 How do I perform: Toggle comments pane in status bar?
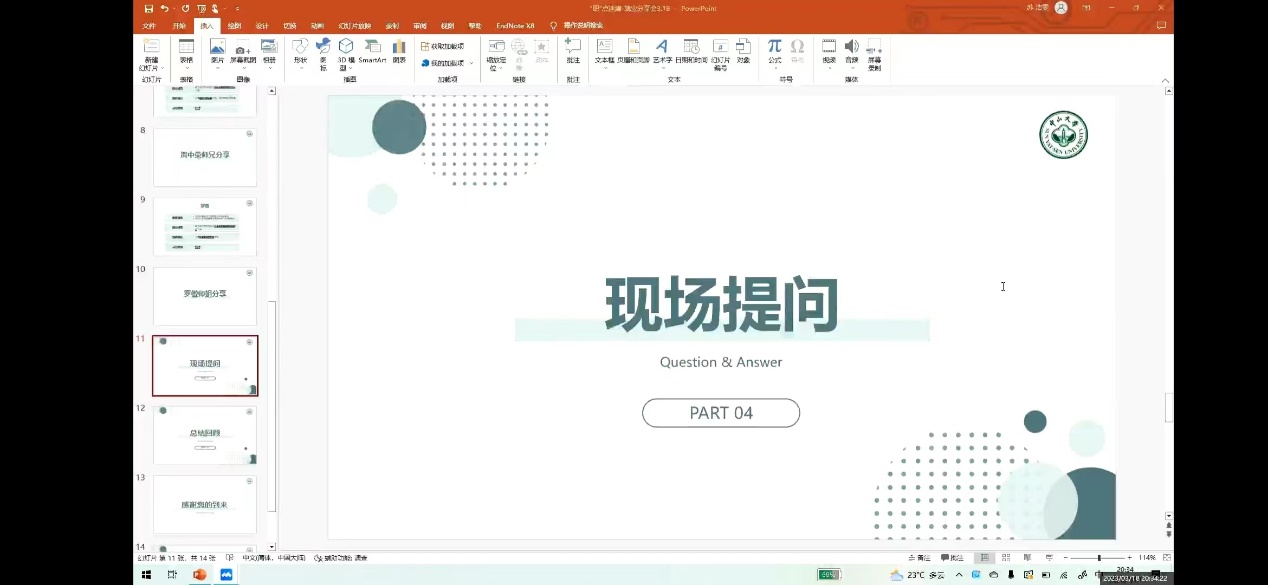coord(952,558)
